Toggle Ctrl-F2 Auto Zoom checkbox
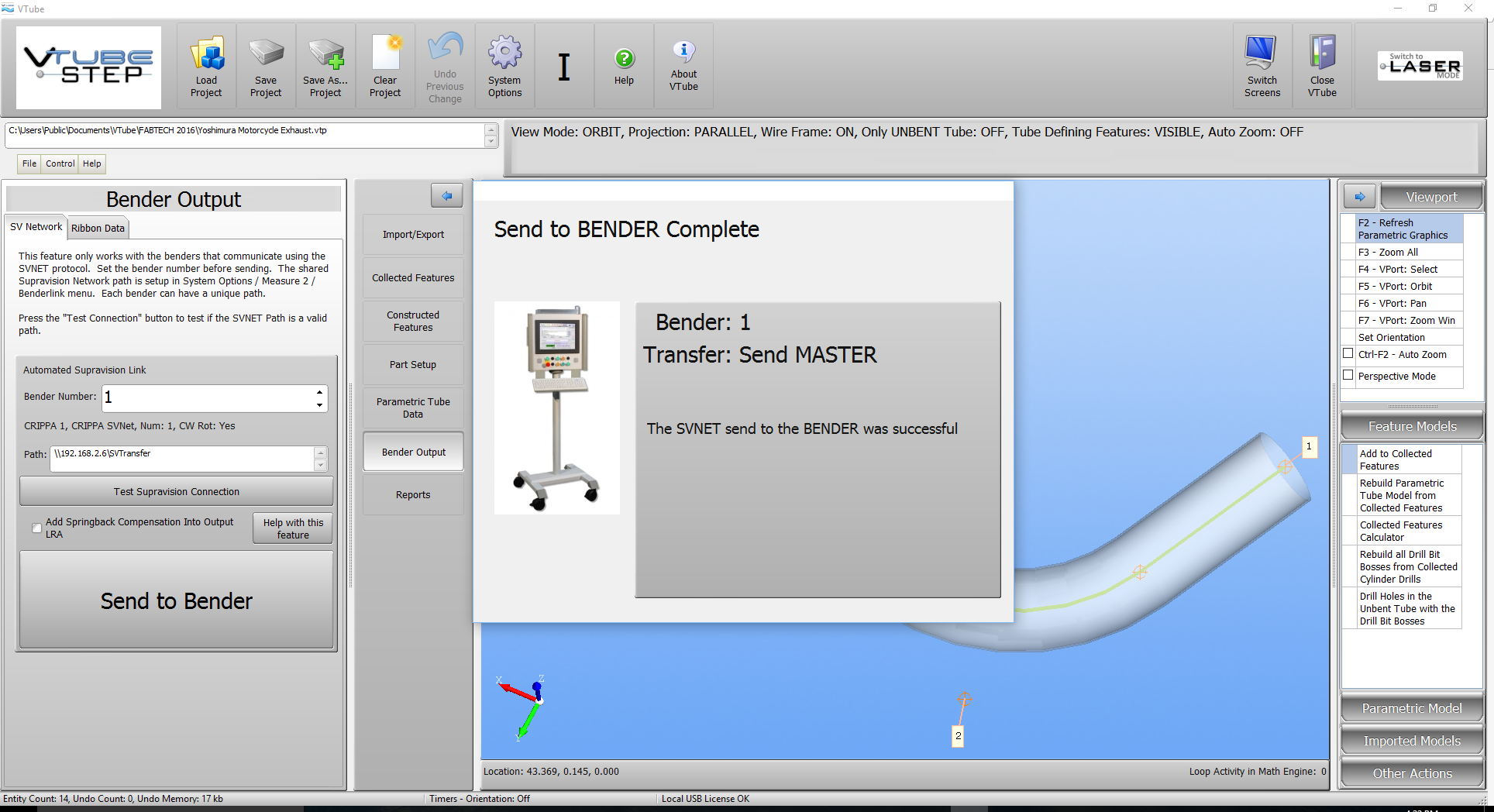This screenshot has height=812, width=1494. (x=1348, y=354)
